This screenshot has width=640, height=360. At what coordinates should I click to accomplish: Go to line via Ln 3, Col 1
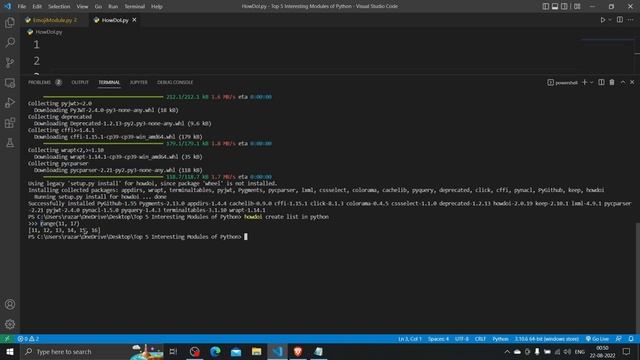click(410, 339)
